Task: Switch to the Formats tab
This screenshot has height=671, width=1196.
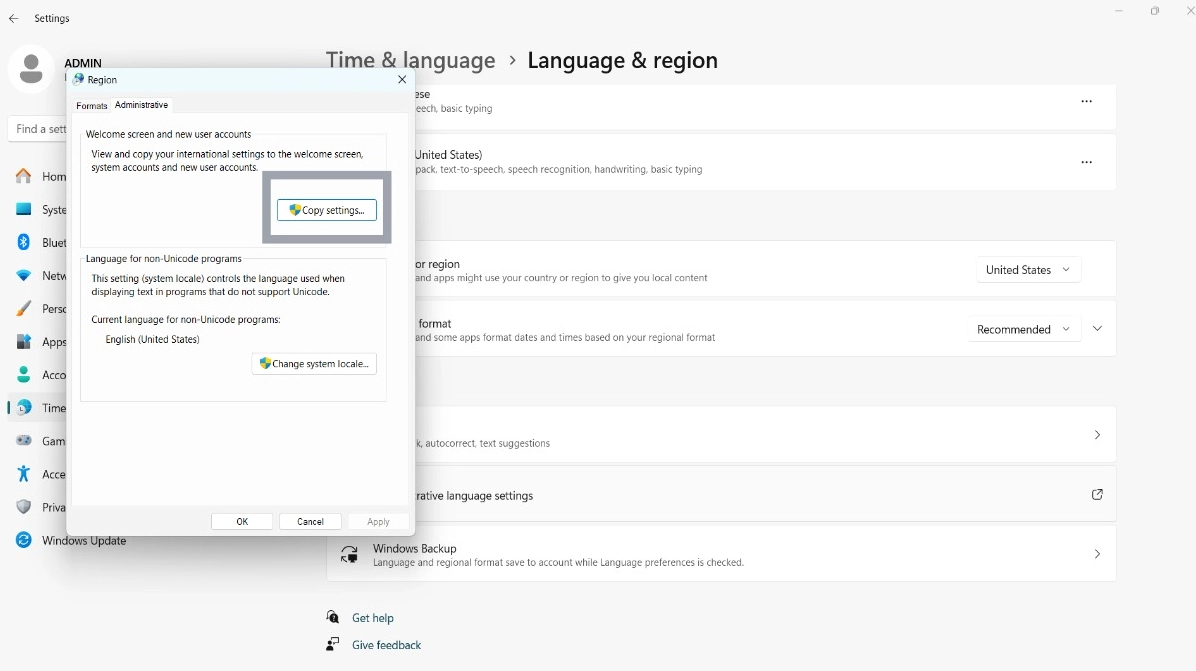Action: tap(91, 106)
